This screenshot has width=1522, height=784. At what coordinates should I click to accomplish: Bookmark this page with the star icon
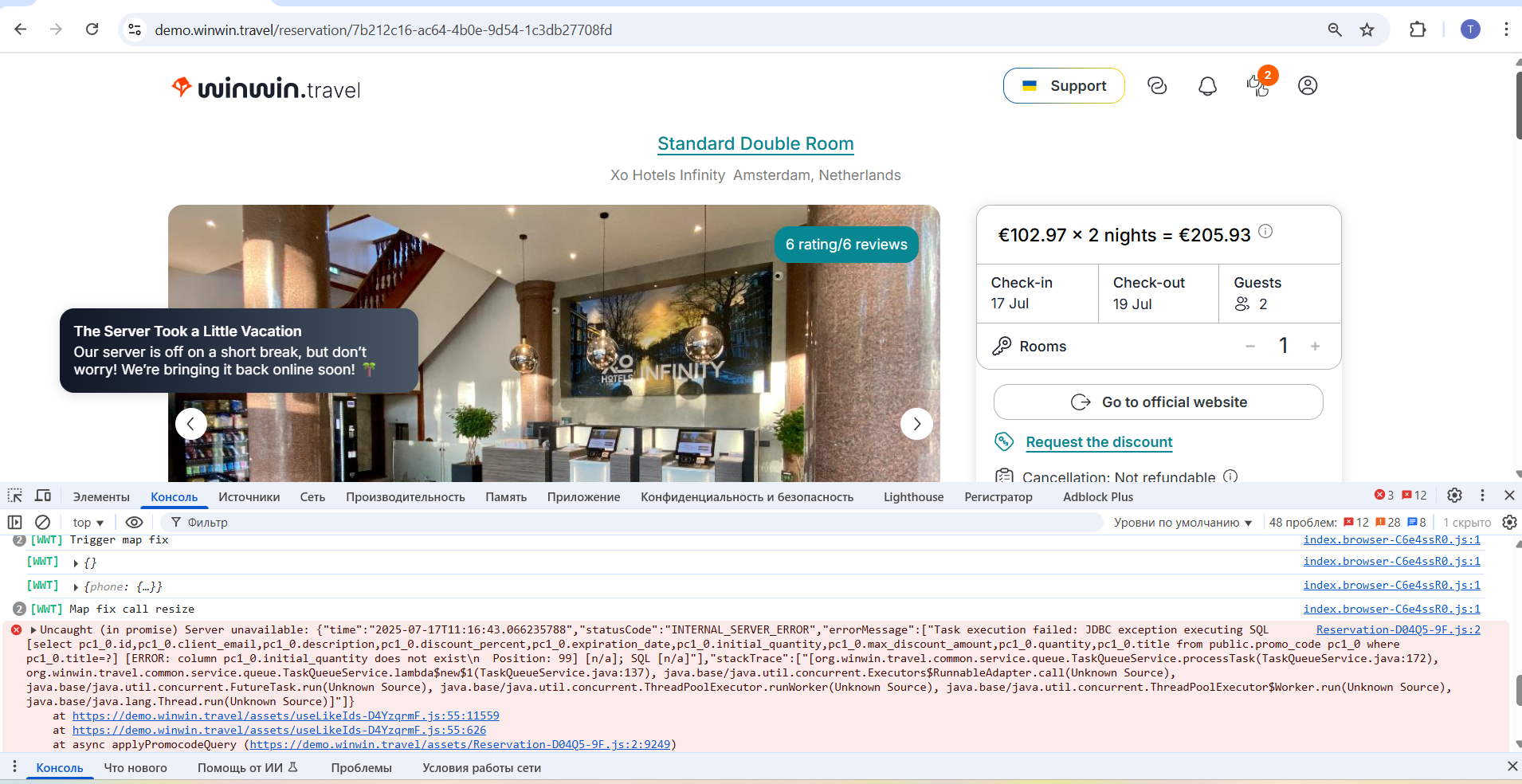1367,29
